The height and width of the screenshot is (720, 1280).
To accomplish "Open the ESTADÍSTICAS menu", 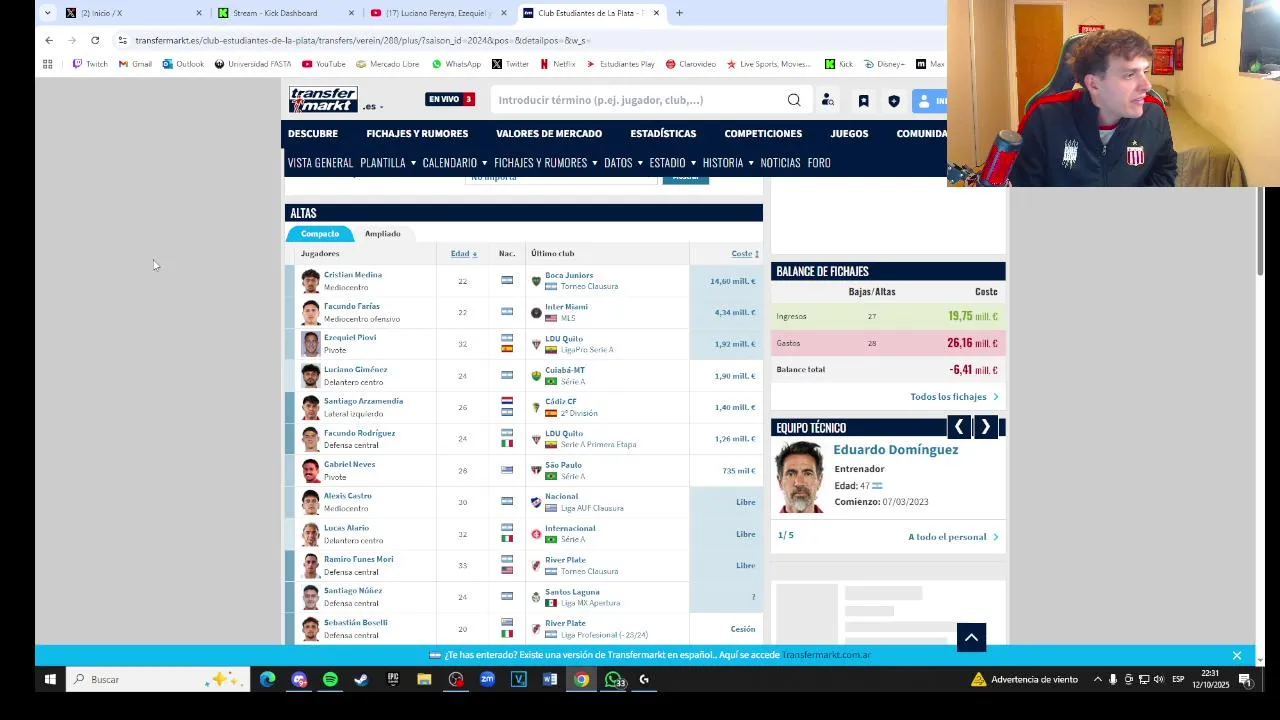I will pyautogui.click(x=663, y=133).
